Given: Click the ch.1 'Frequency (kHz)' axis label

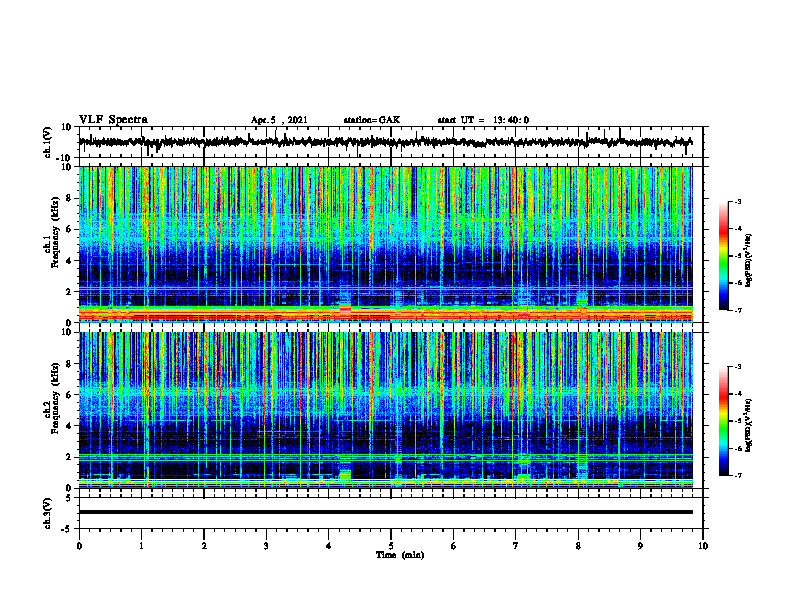Looking at the screenshot, I should pyautogui.click(x=55, y=232).
